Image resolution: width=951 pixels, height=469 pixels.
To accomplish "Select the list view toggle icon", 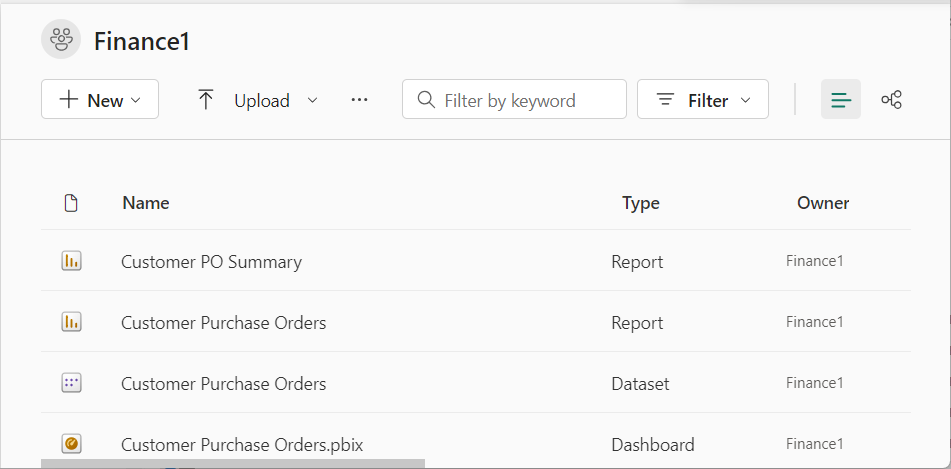I will coord(841,100).
